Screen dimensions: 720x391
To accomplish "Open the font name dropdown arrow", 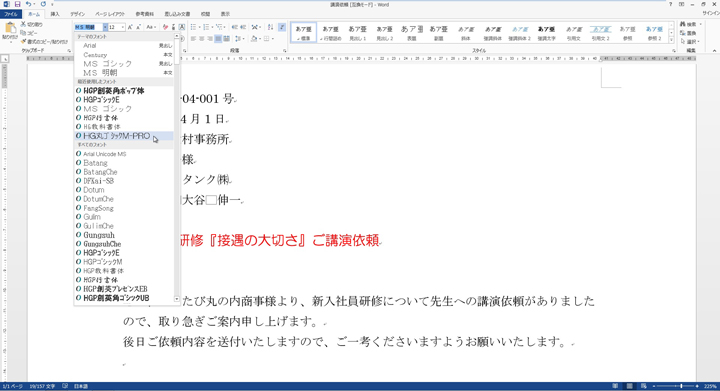I will coord(105,28).
